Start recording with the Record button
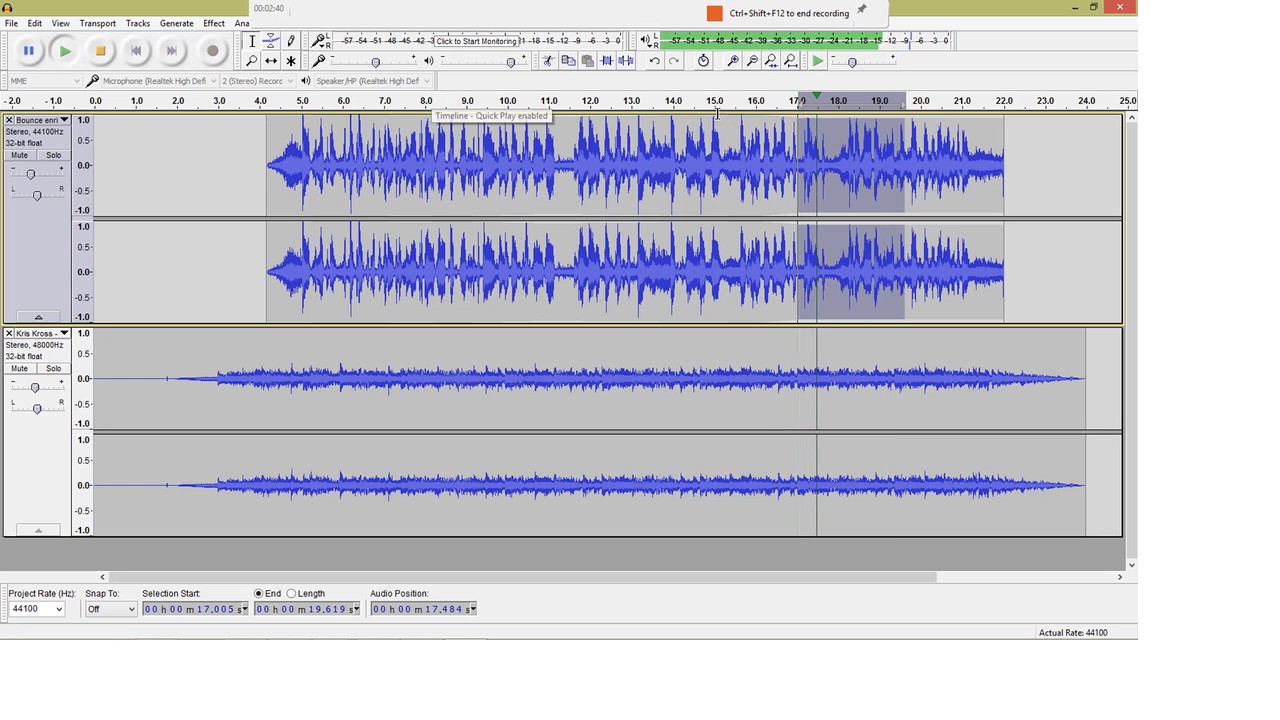 tap(212, 51)
